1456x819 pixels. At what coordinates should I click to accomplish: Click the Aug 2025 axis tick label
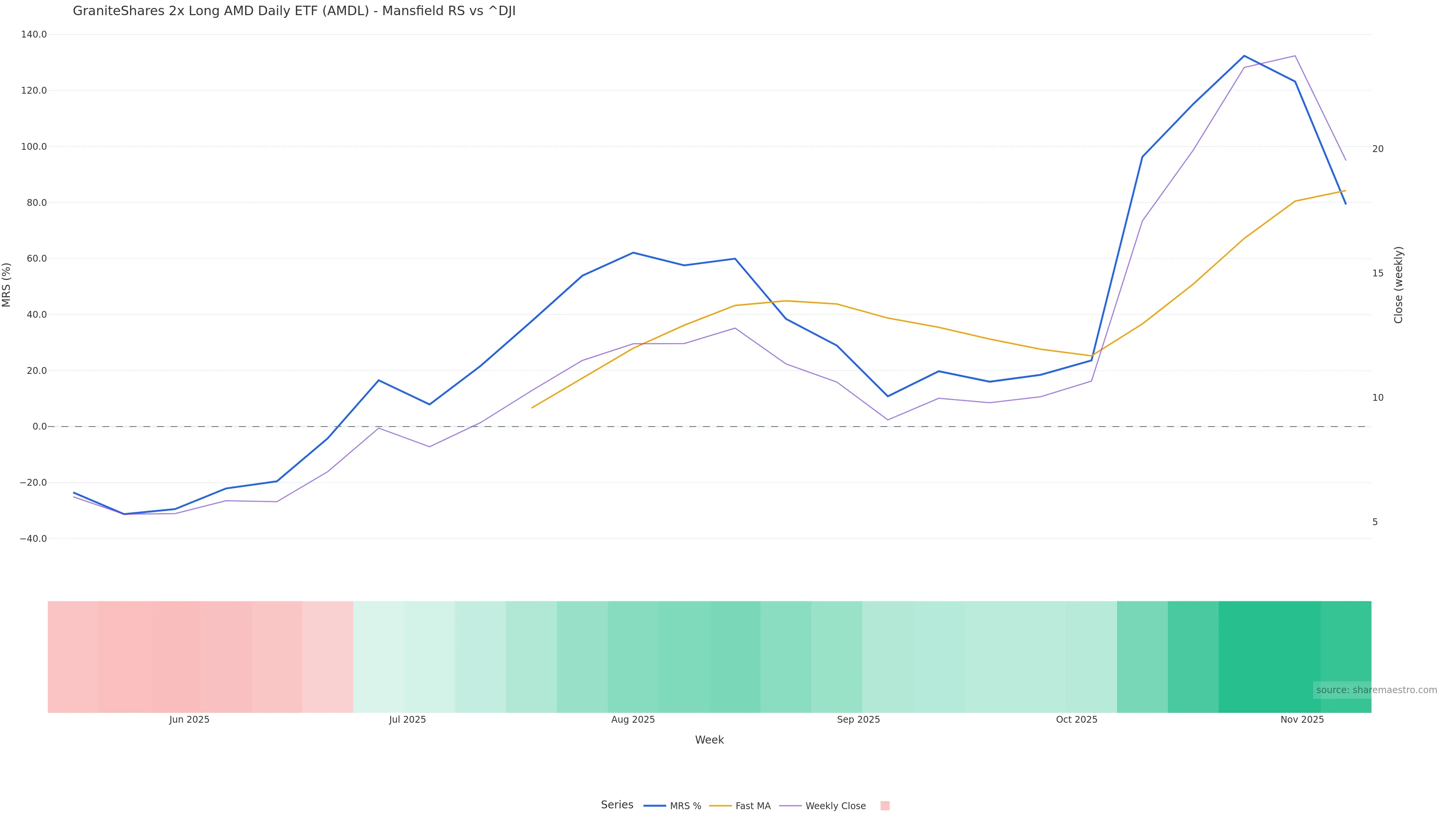coord(633,720)
